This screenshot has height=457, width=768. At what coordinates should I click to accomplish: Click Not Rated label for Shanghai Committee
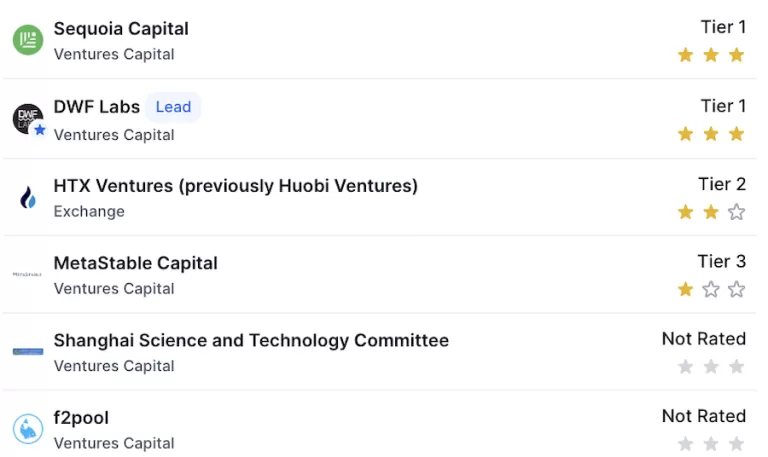click(x=704, y=338)
